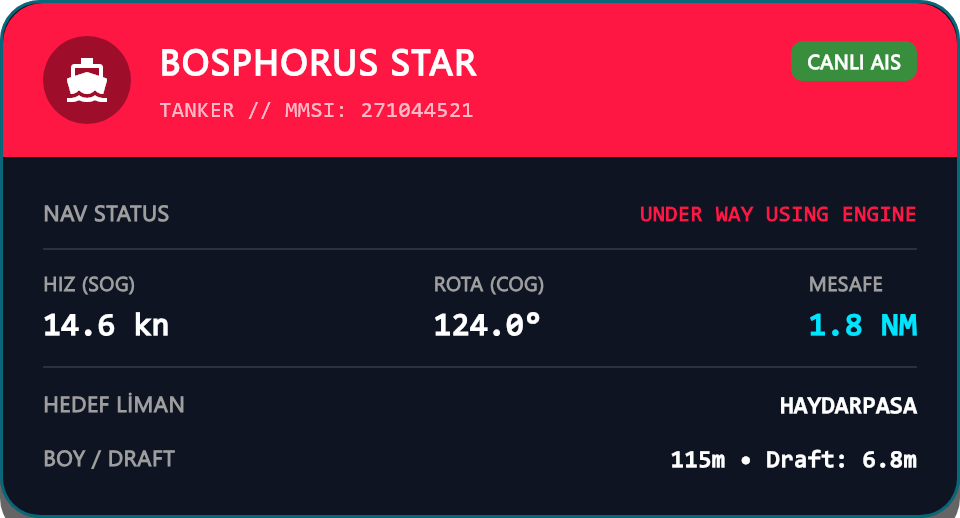
Task: Select the 115m length value
Action: 698,459
